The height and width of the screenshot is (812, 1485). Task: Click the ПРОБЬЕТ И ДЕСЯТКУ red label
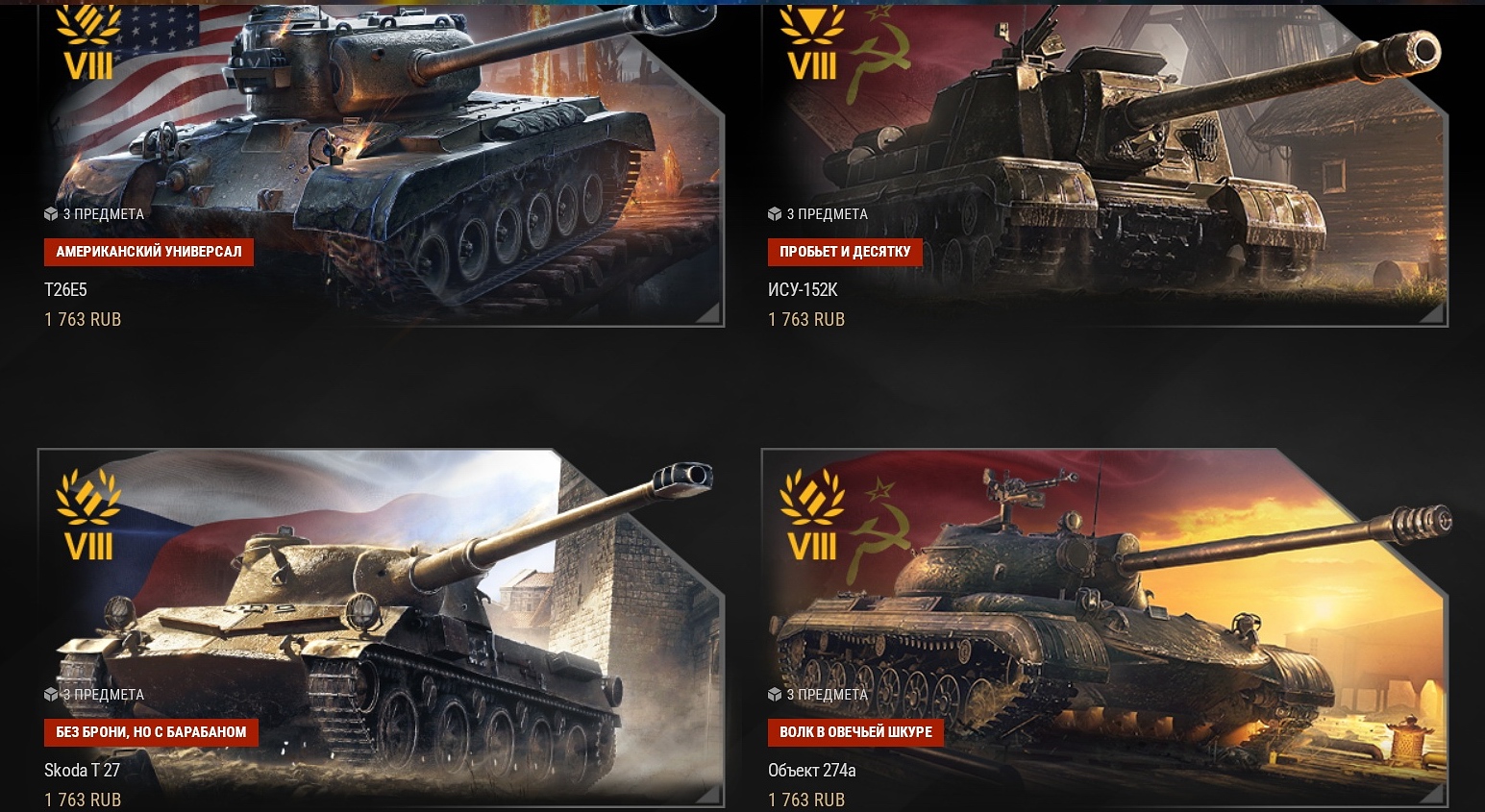845,252
